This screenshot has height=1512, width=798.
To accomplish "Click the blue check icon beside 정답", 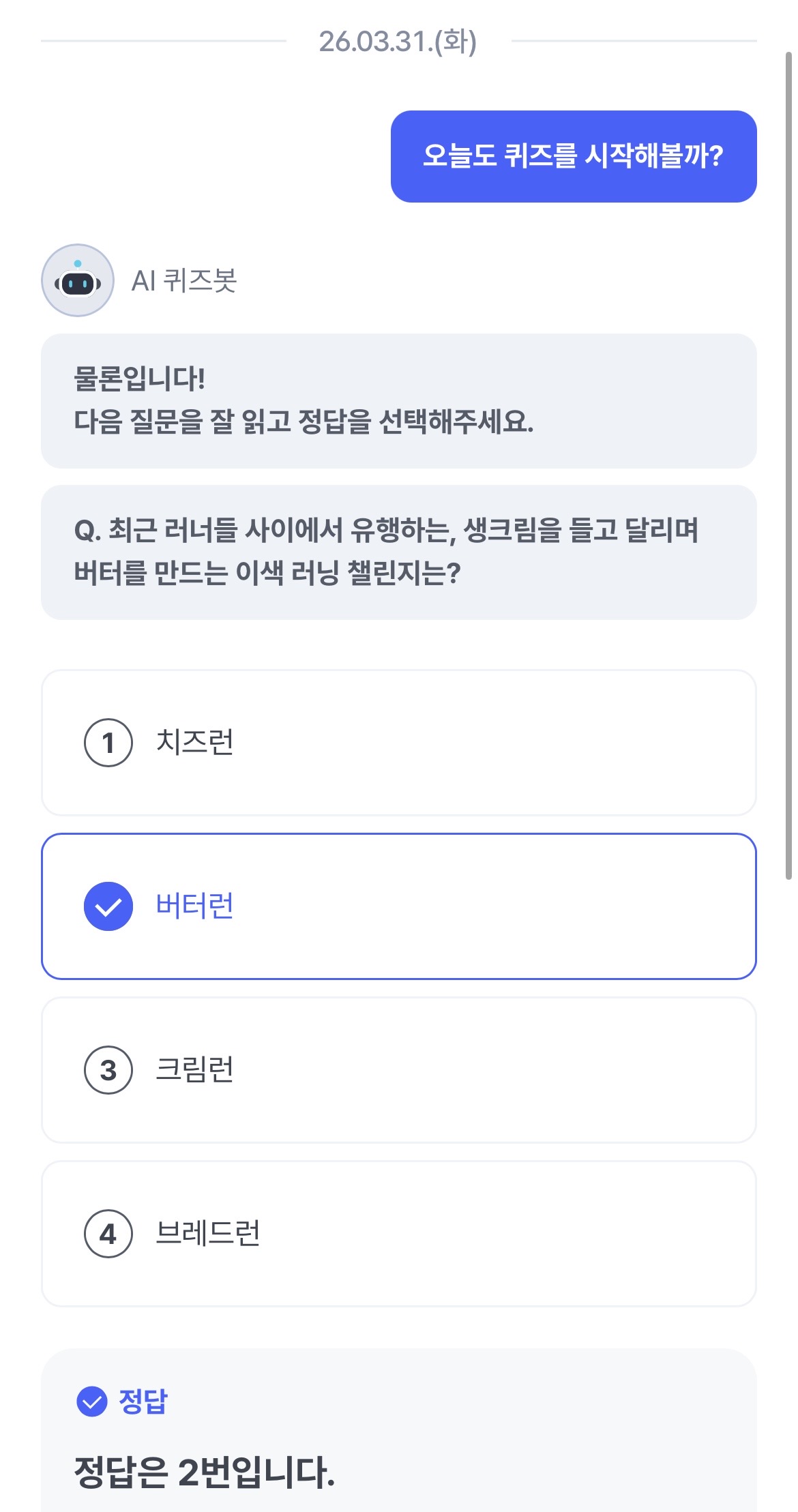I will coord(92,1402).
